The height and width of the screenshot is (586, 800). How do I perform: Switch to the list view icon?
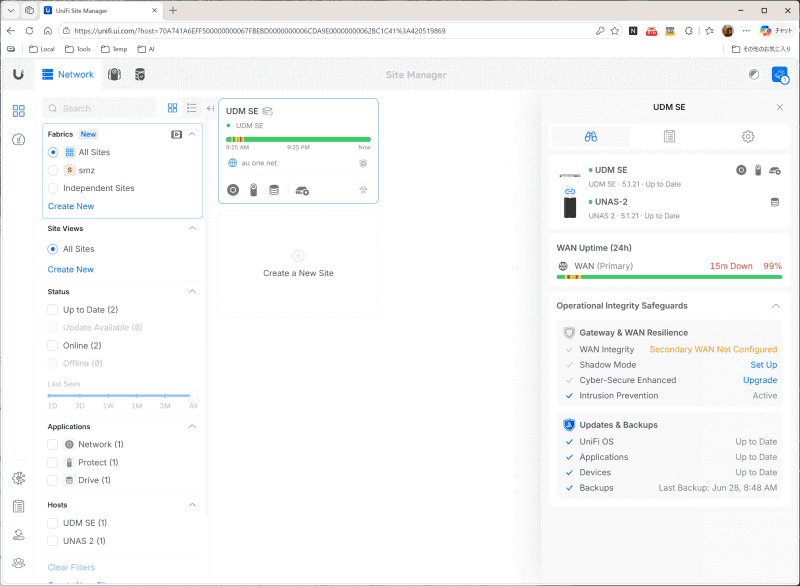192,108
